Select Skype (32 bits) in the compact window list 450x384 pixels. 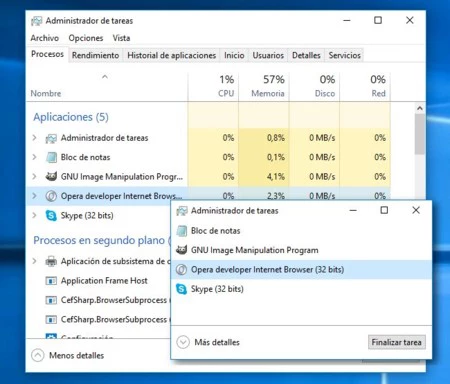pos(301,289)
